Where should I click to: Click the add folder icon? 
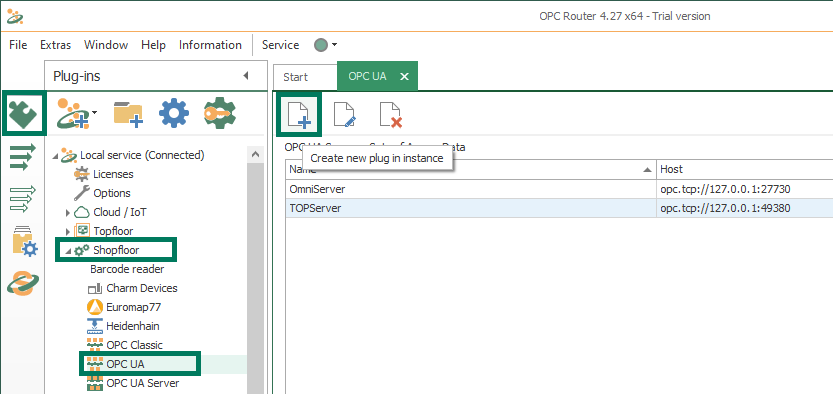pyautogui.click(x=128, y=114)
